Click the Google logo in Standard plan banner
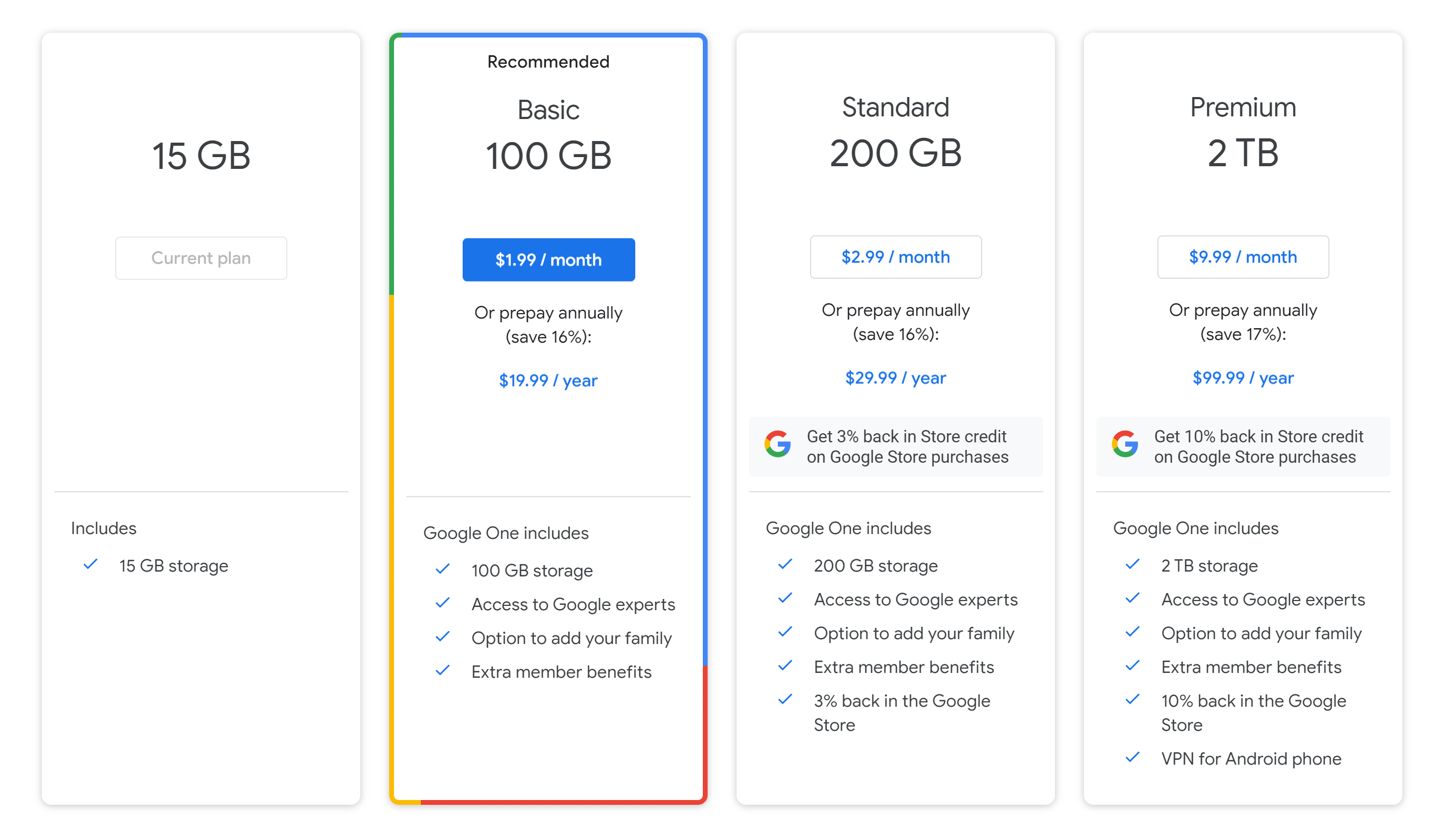This screenshot has width=1456, height=837. [777, 445]
